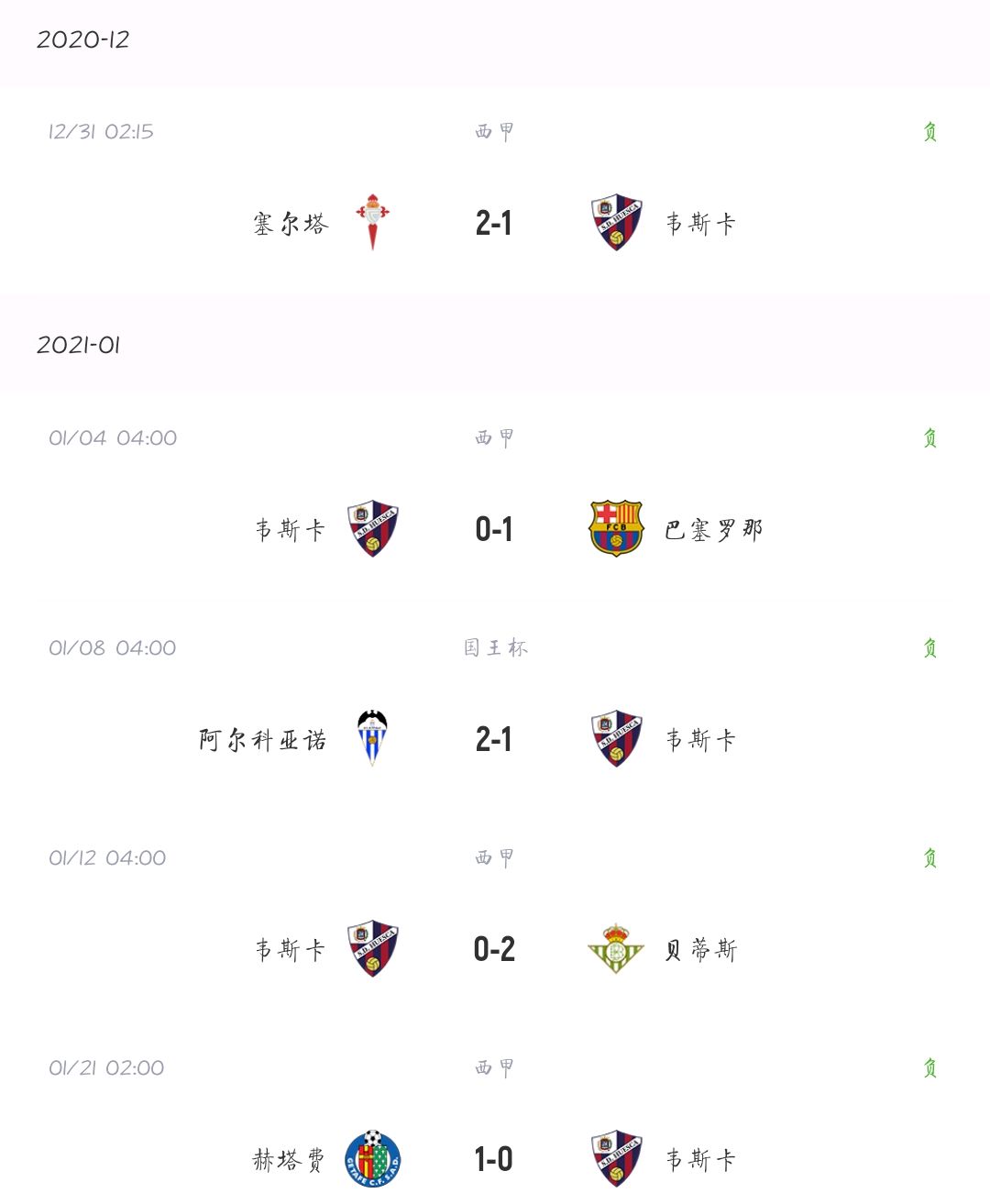Click Huesca crest in the Betis match
This screenshot has width=990, height=1204.
[x=372, y=948]
